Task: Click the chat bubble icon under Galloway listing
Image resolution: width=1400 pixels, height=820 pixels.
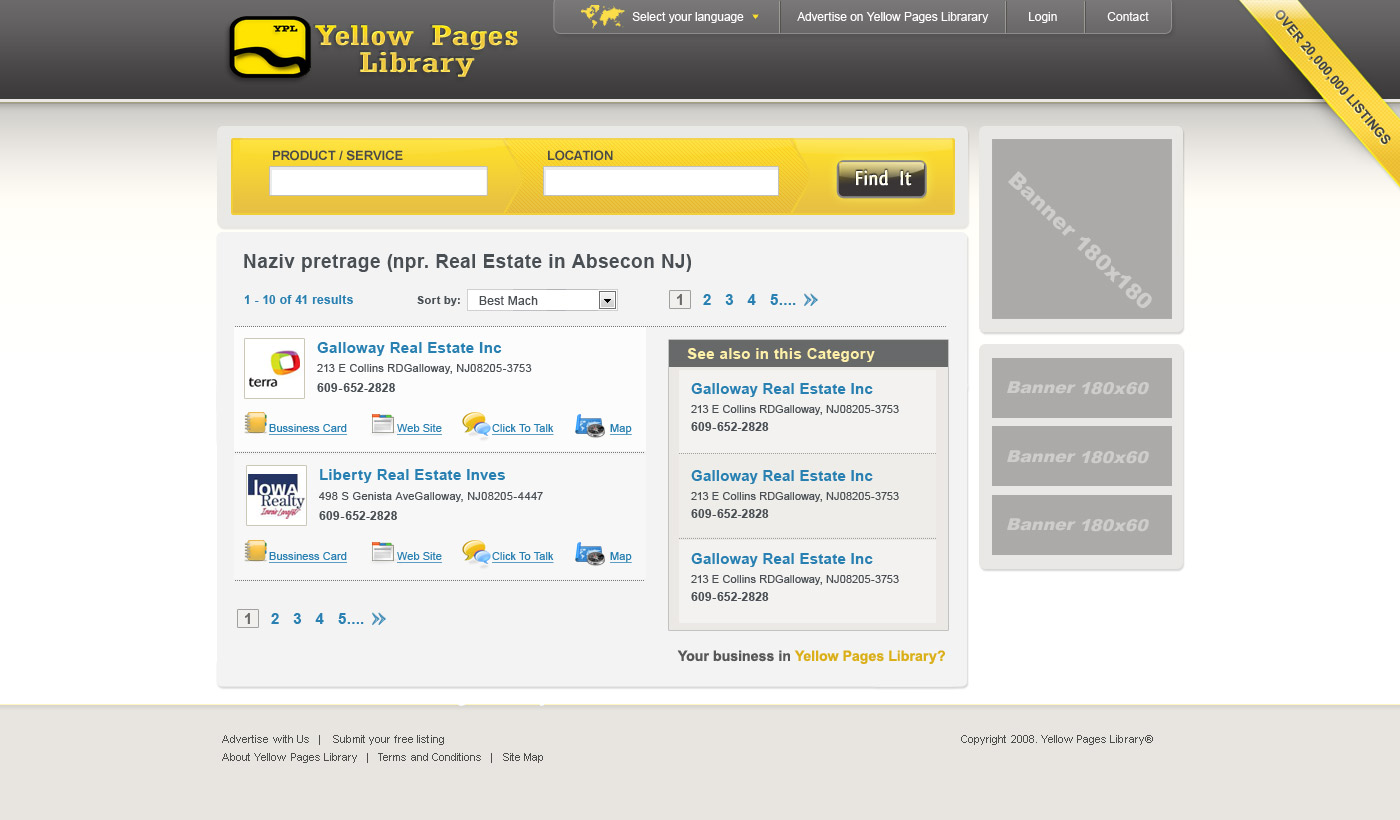Action: pyautogui.click(x=476, y=425)
